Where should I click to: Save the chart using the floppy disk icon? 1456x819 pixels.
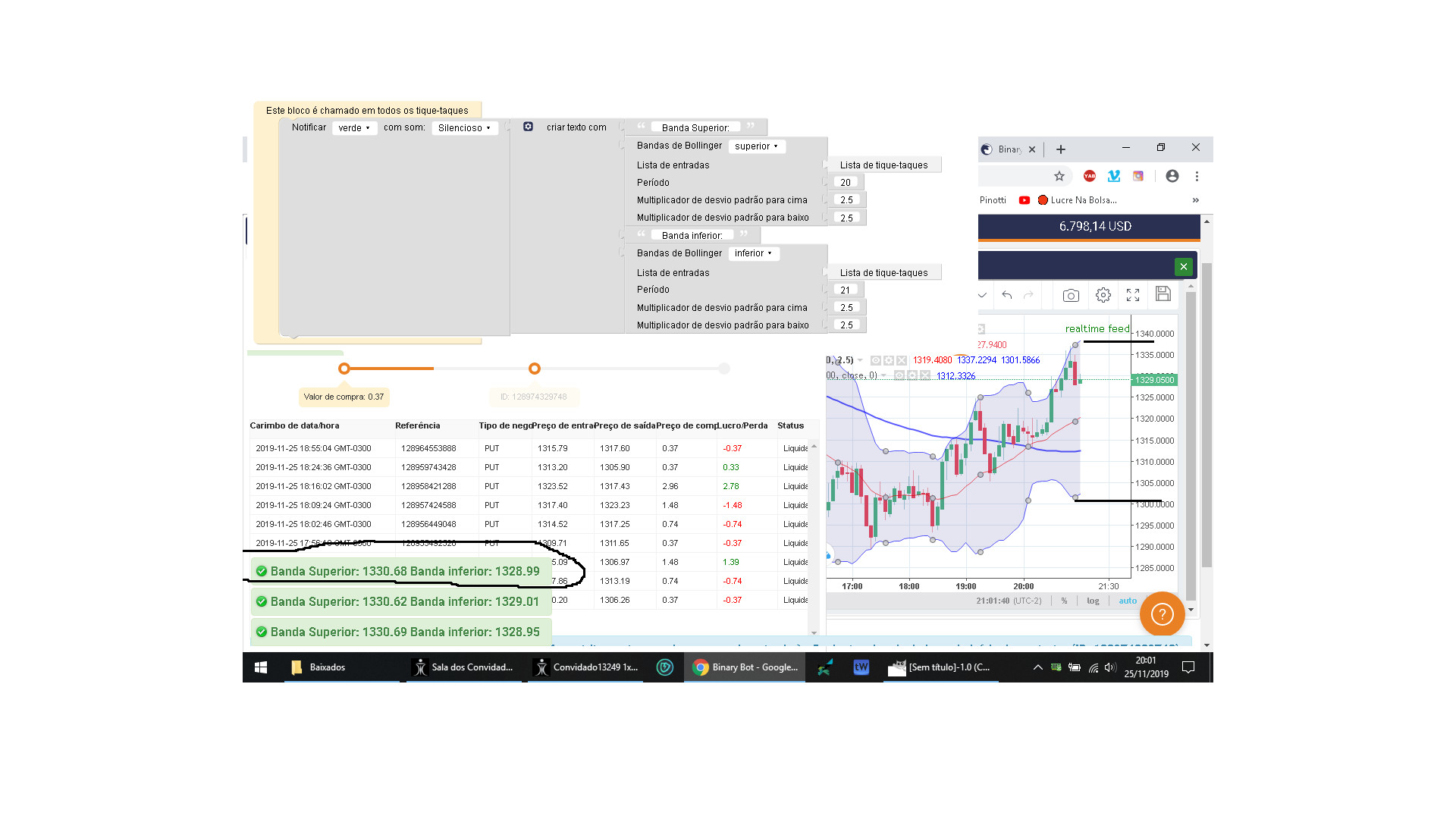[x=1163, y=294]
